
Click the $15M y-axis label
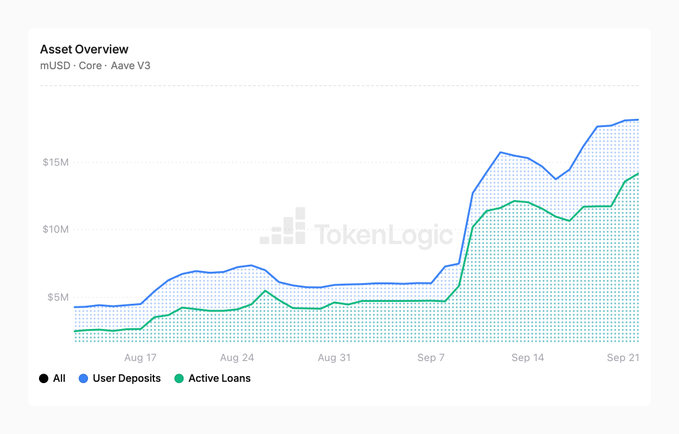tap(55, 162)
